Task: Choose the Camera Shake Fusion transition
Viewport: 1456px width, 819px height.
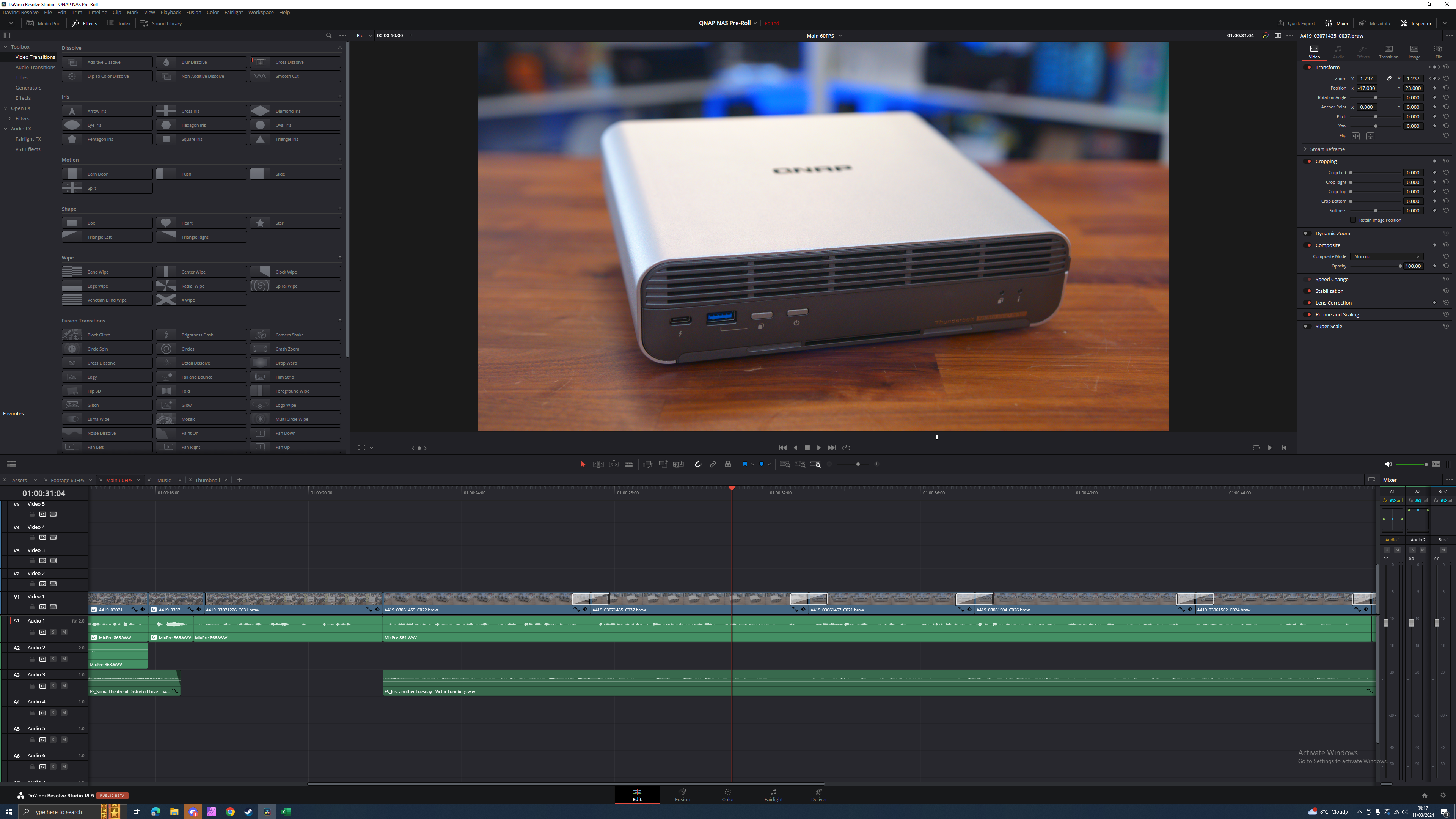Action: click(x=295, y=335)
